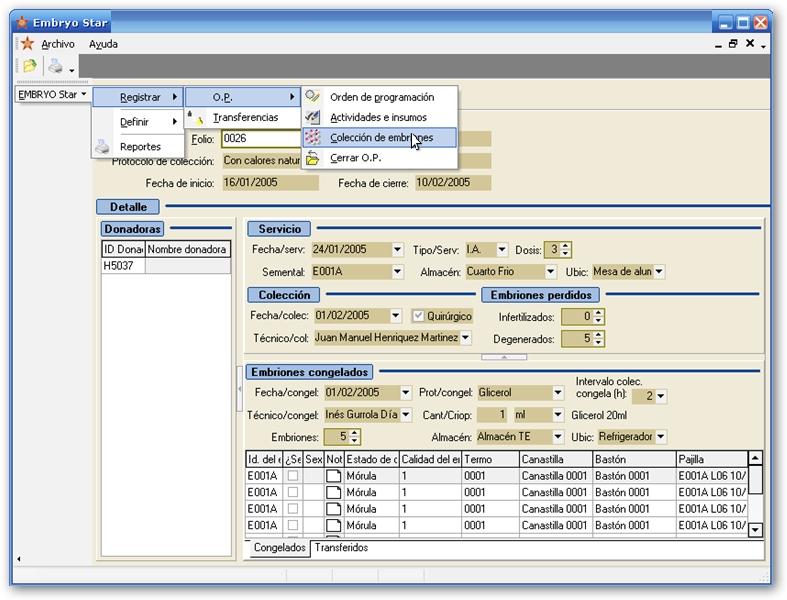
Task: Expand the Semental dropdown
Action: click(397, 272)
